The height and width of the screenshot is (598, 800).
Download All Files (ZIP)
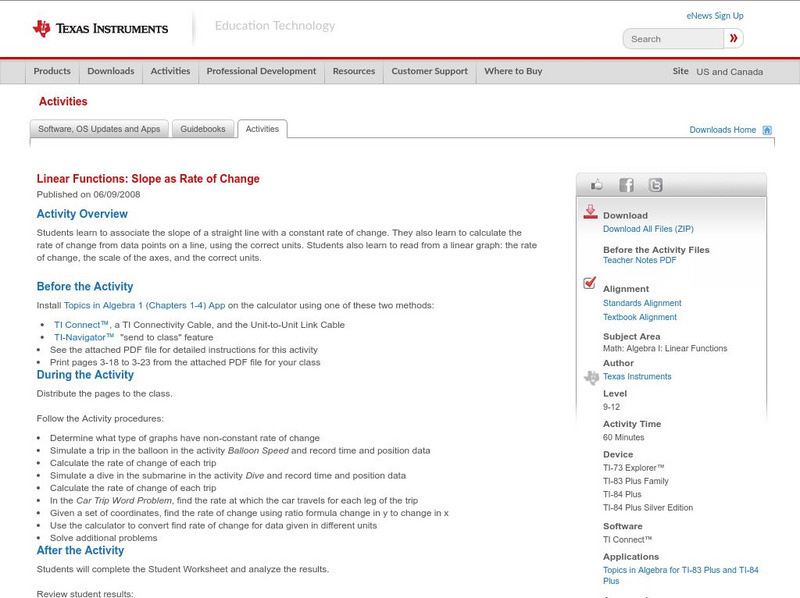click(x=648, y=229)
